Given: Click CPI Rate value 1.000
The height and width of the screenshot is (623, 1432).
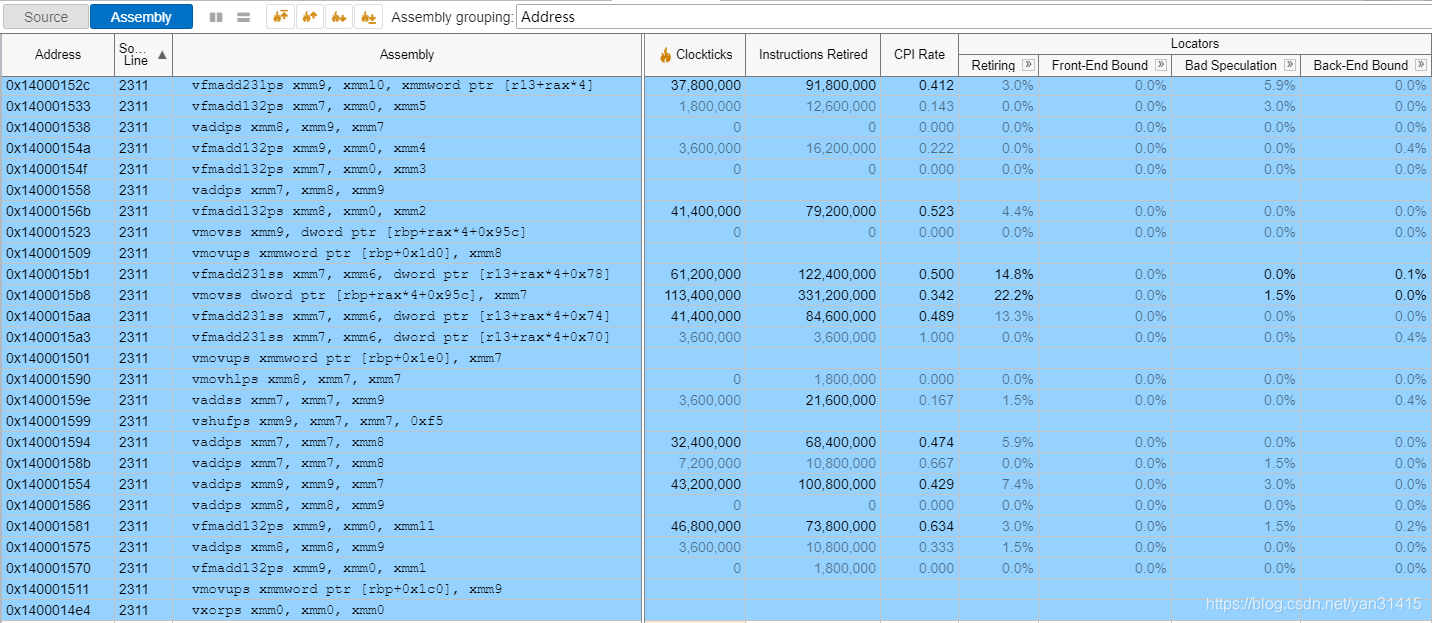Looking at the screenshot, I should point(936,337).
